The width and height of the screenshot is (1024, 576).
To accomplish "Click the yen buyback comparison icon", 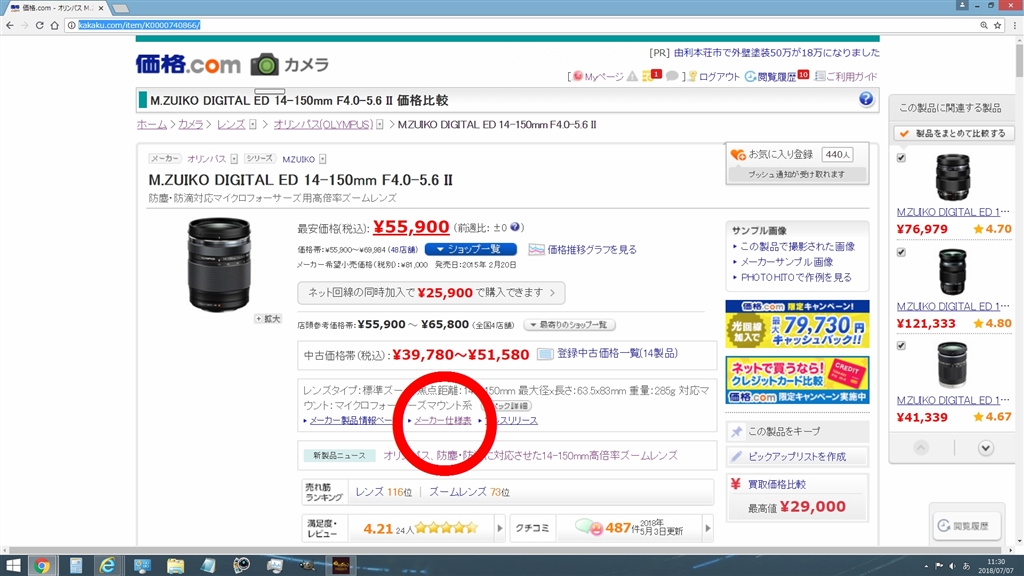I will pyautogui.click(x=736, y=484).
